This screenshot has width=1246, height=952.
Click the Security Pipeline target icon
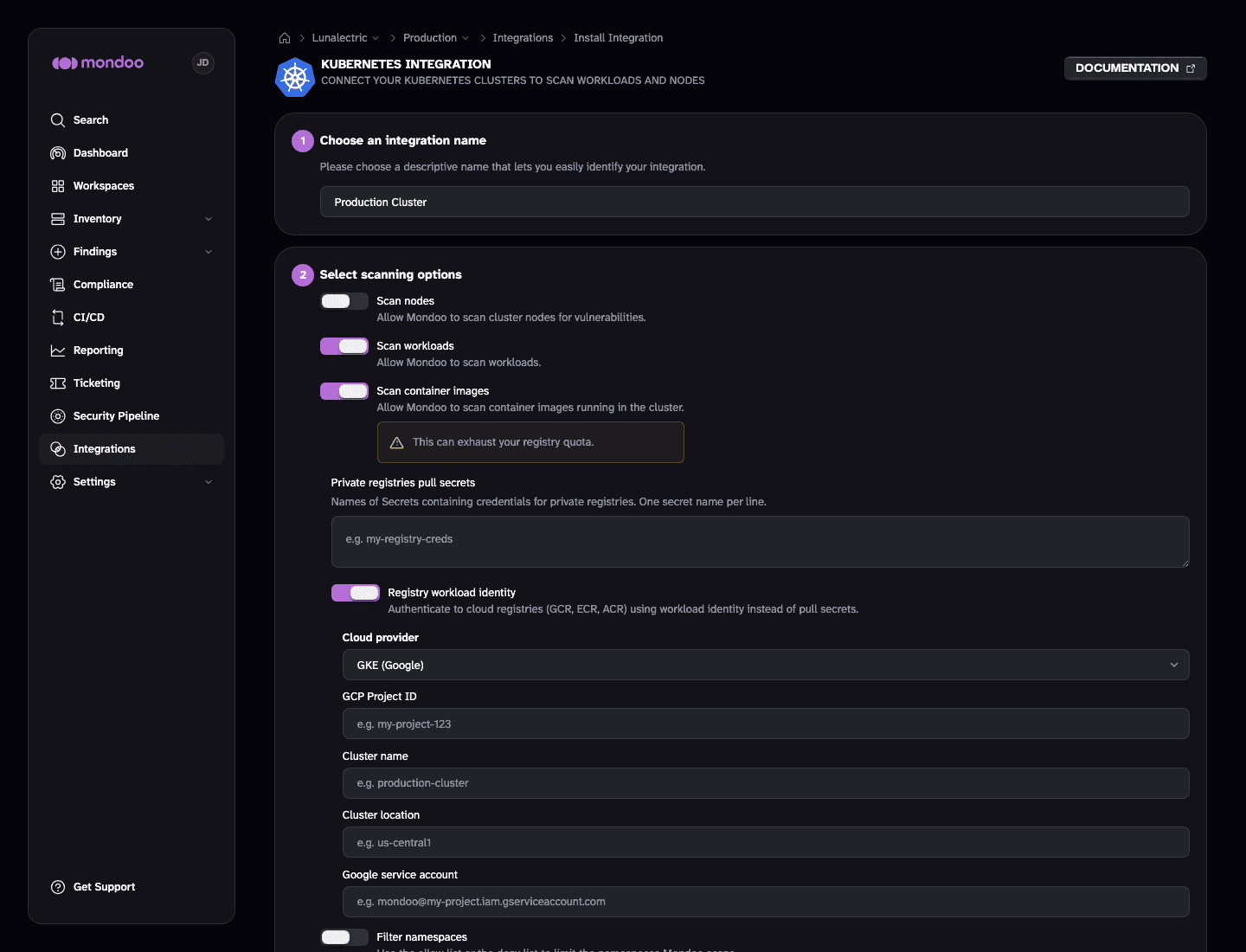58,416
